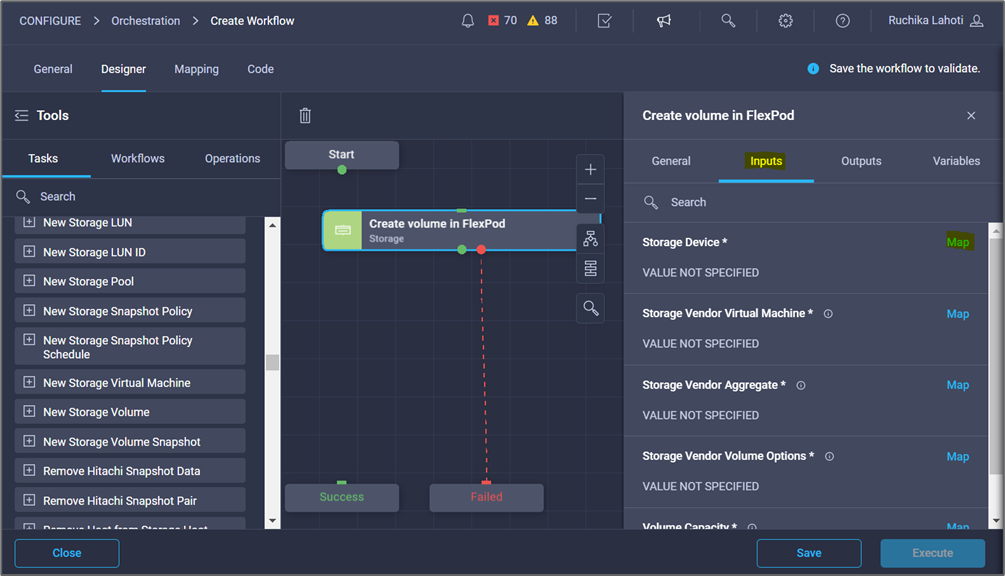1005x576 pixels.
Task: Click the auto-align hierarchy layout icon
Action: click(590, 238)
